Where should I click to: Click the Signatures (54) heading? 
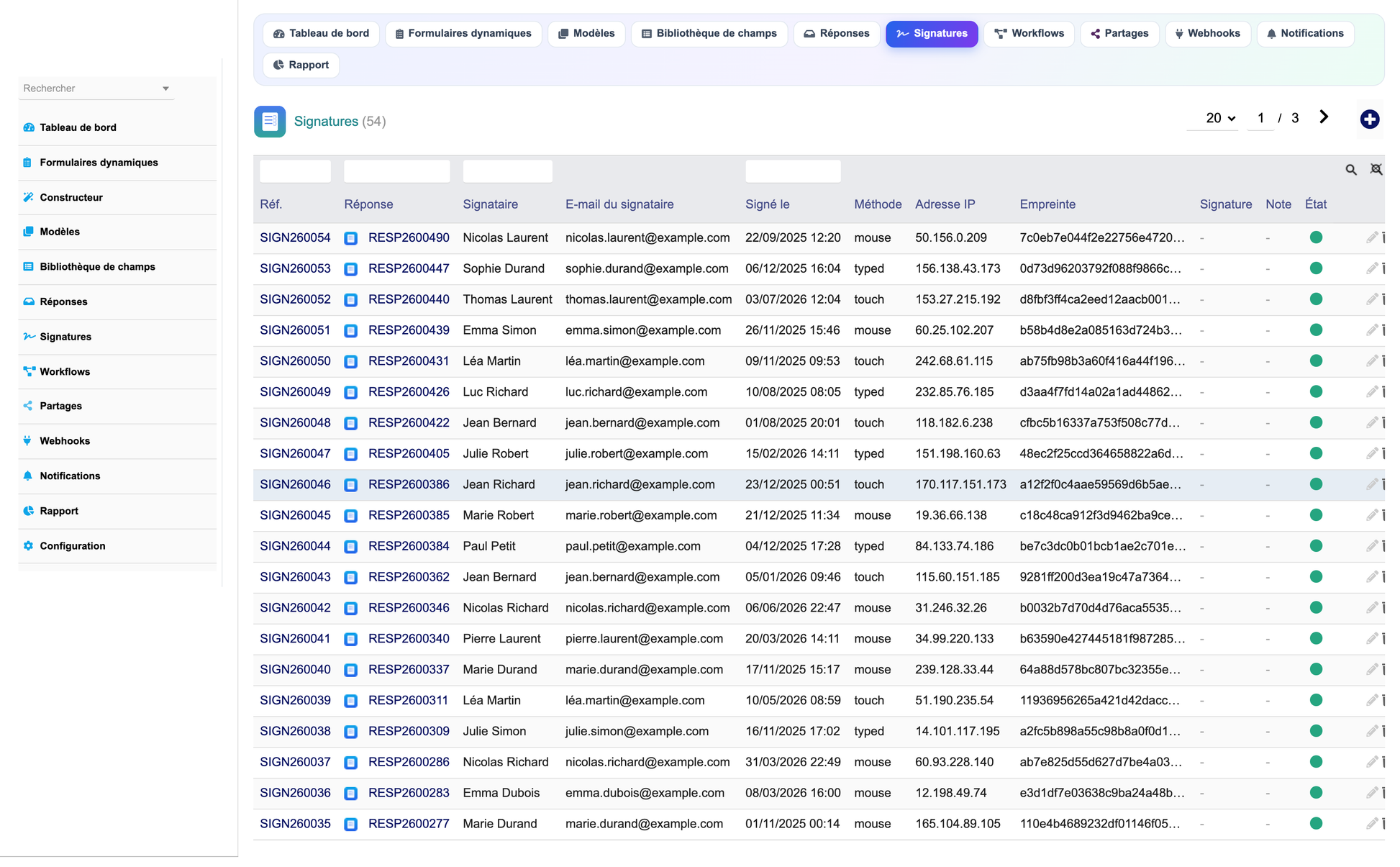click(340, 122)
